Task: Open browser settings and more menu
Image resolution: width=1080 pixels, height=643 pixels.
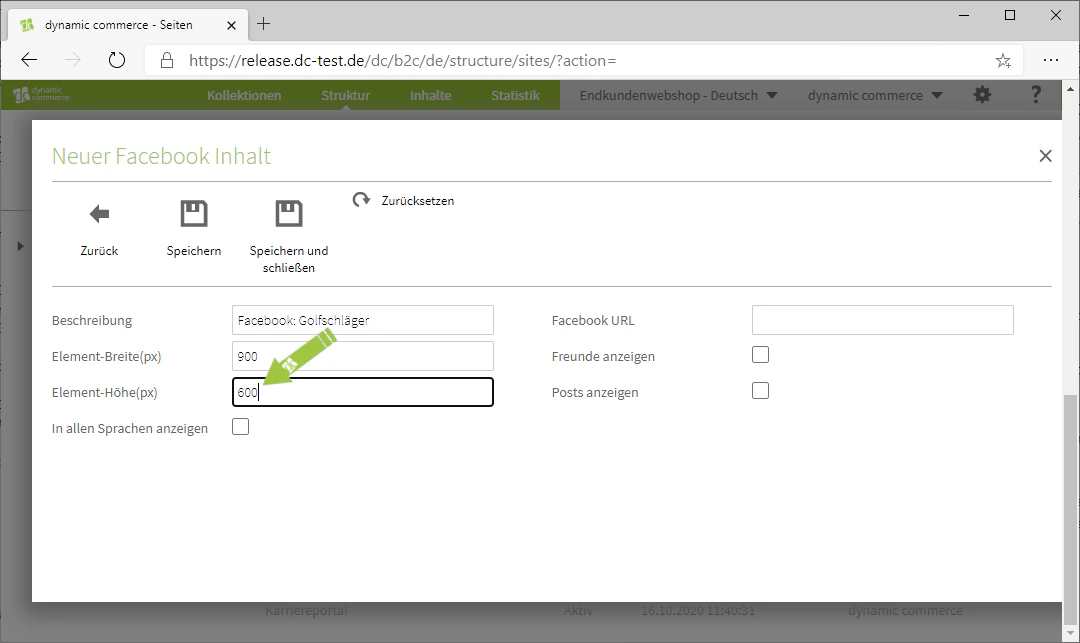Action: pos(1050,61)
